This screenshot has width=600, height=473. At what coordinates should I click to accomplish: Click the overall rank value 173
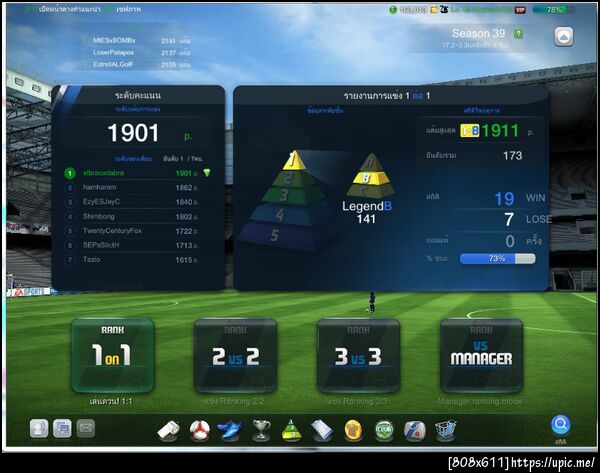(x=513, y=155)
